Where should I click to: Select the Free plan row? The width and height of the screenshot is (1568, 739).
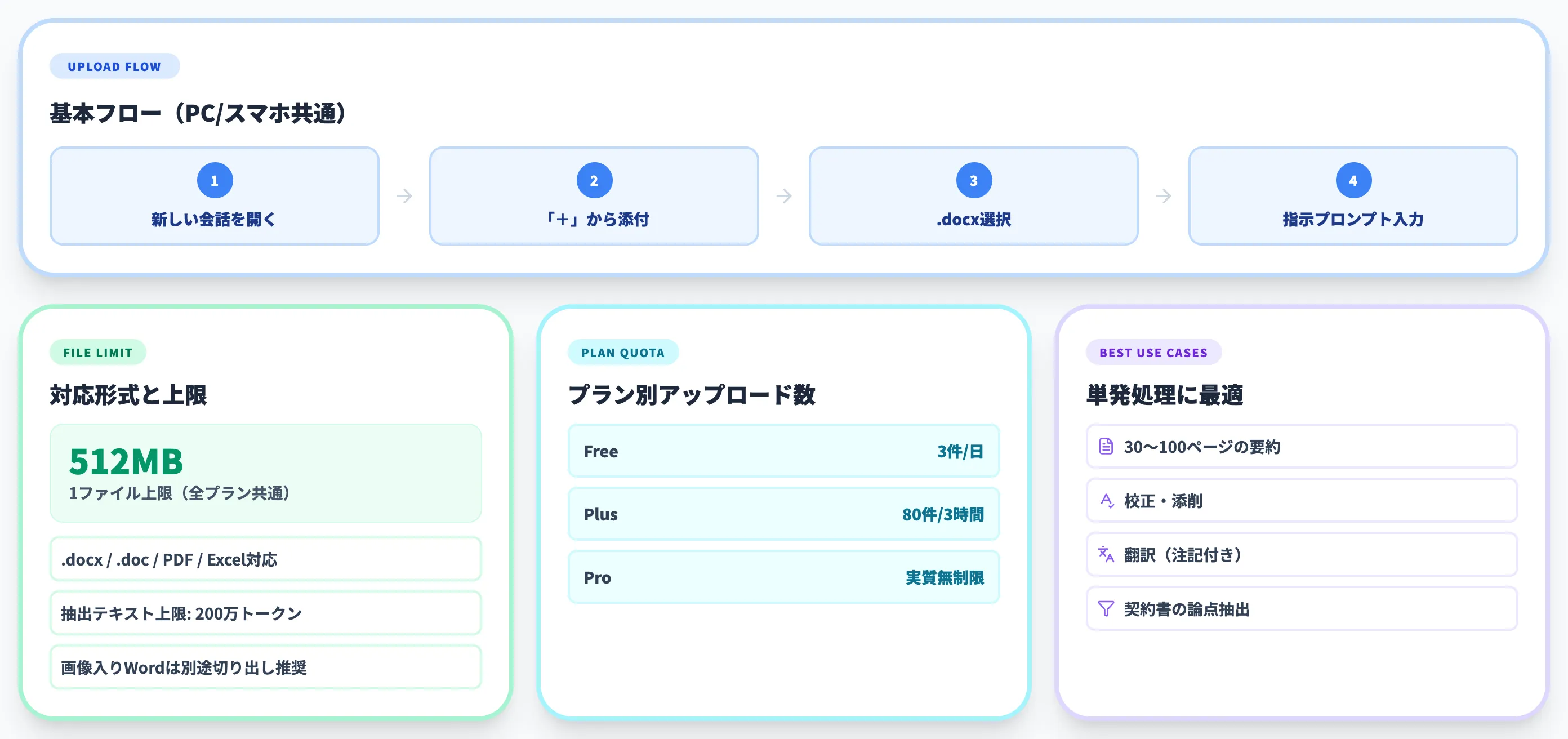tap(783, 451)
